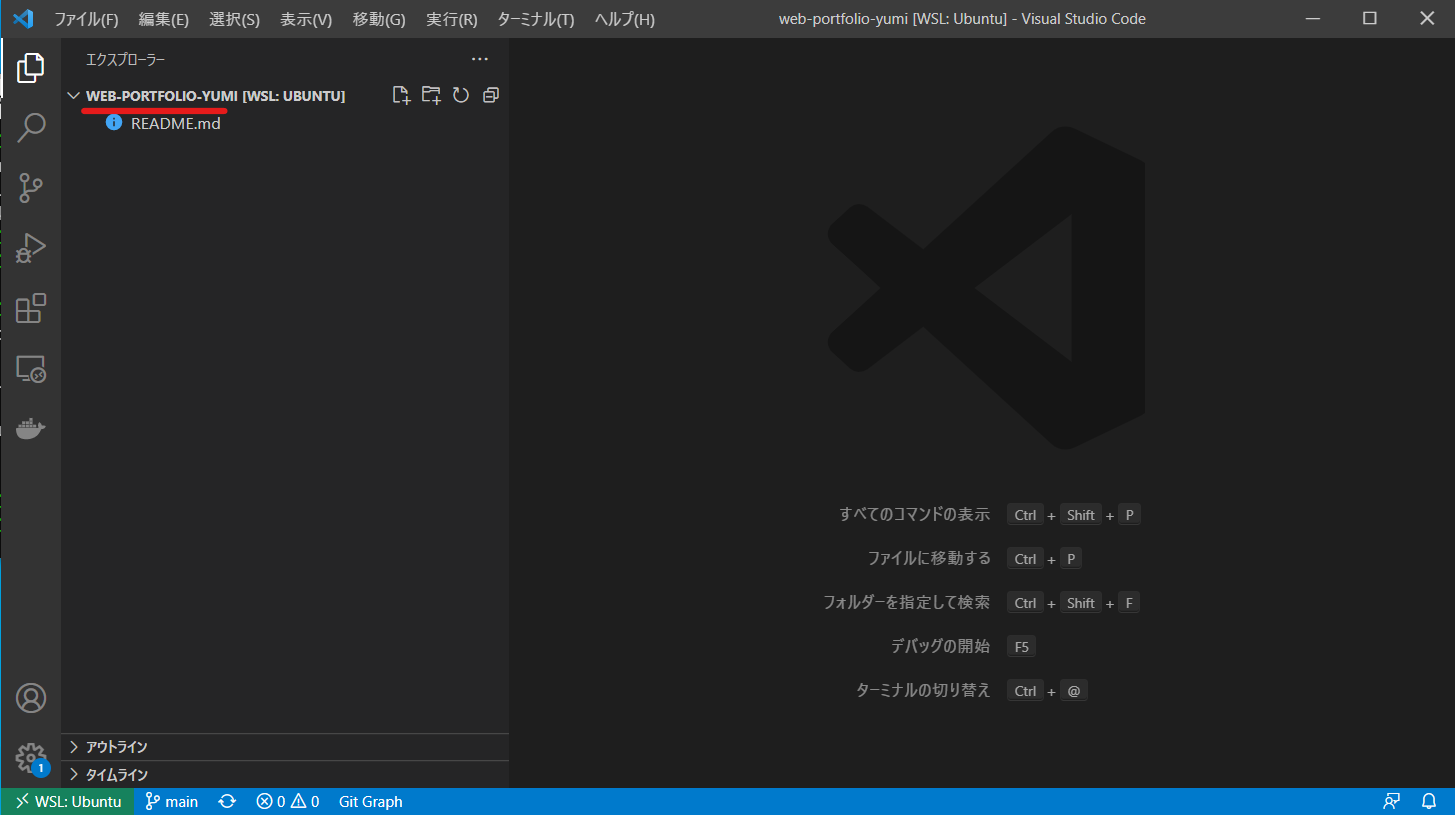Expand the タイムライン section
Screen dimensions: 1455x815
(x=285, y=775)
